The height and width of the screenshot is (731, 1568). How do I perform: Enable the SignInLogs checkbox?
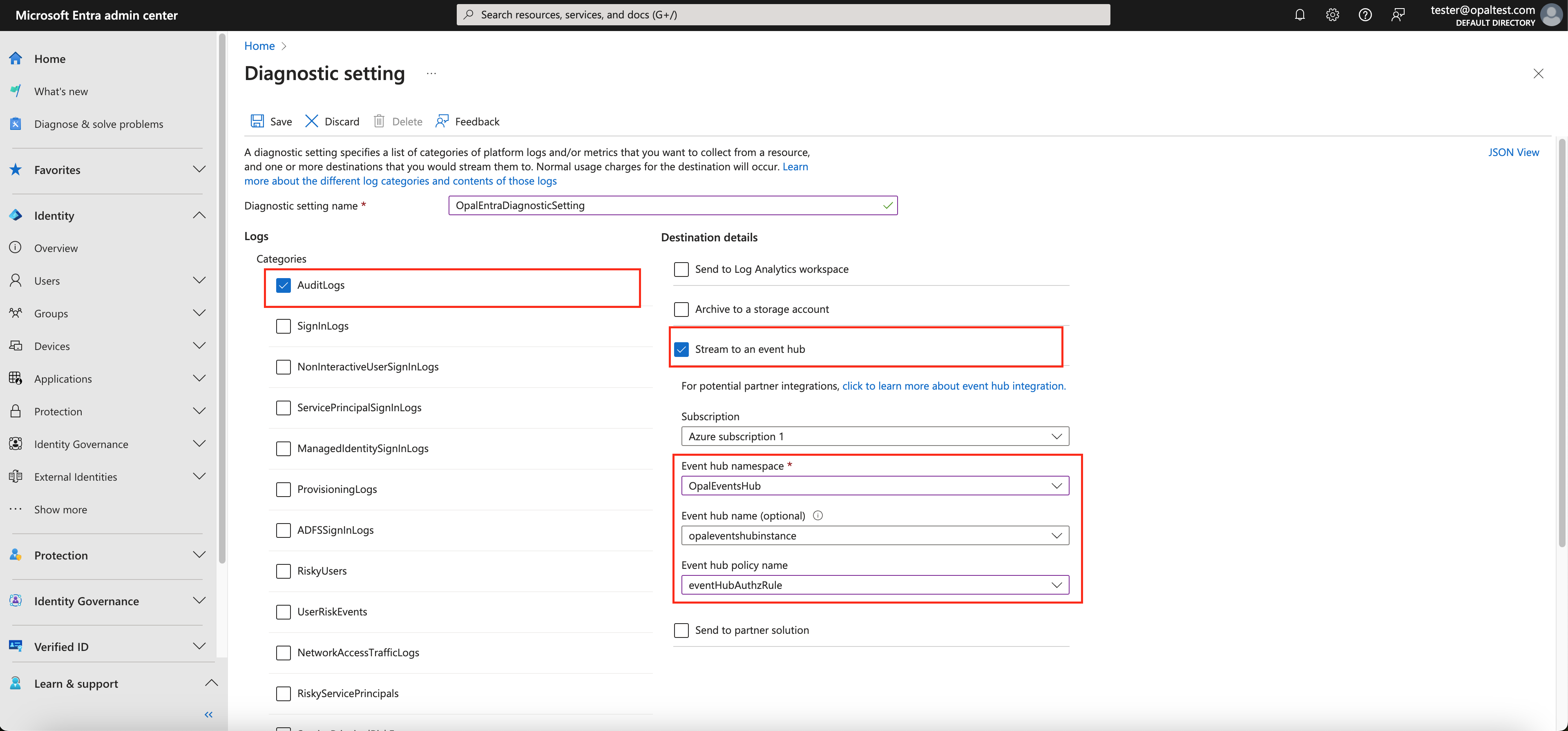284,326
